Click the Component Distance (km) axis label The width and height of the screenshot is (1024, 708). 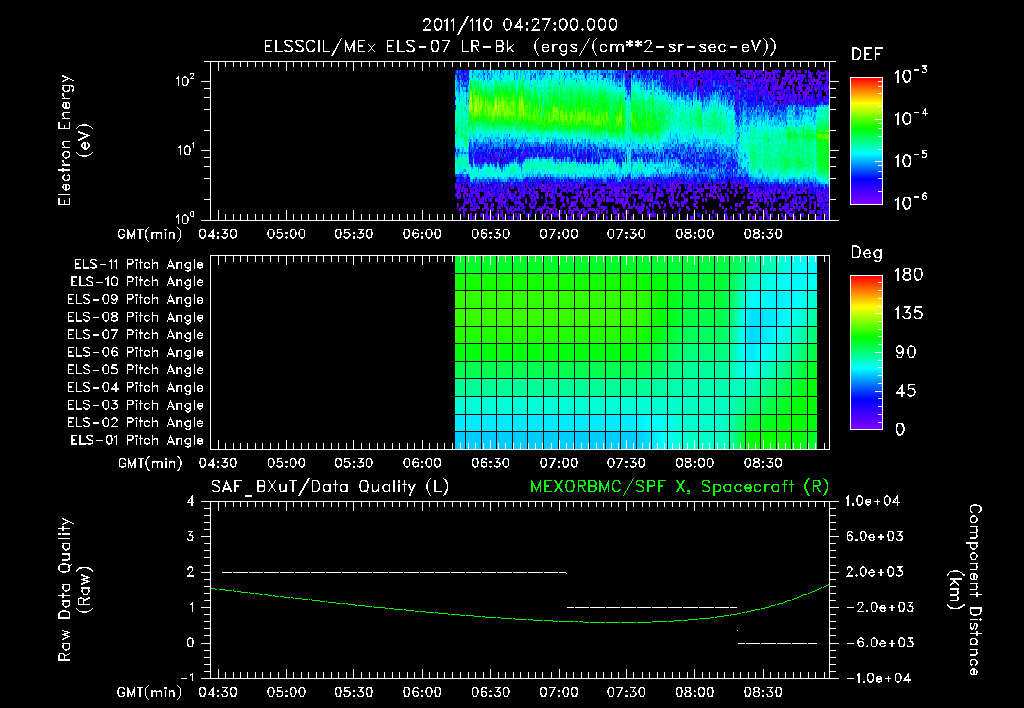965,590
